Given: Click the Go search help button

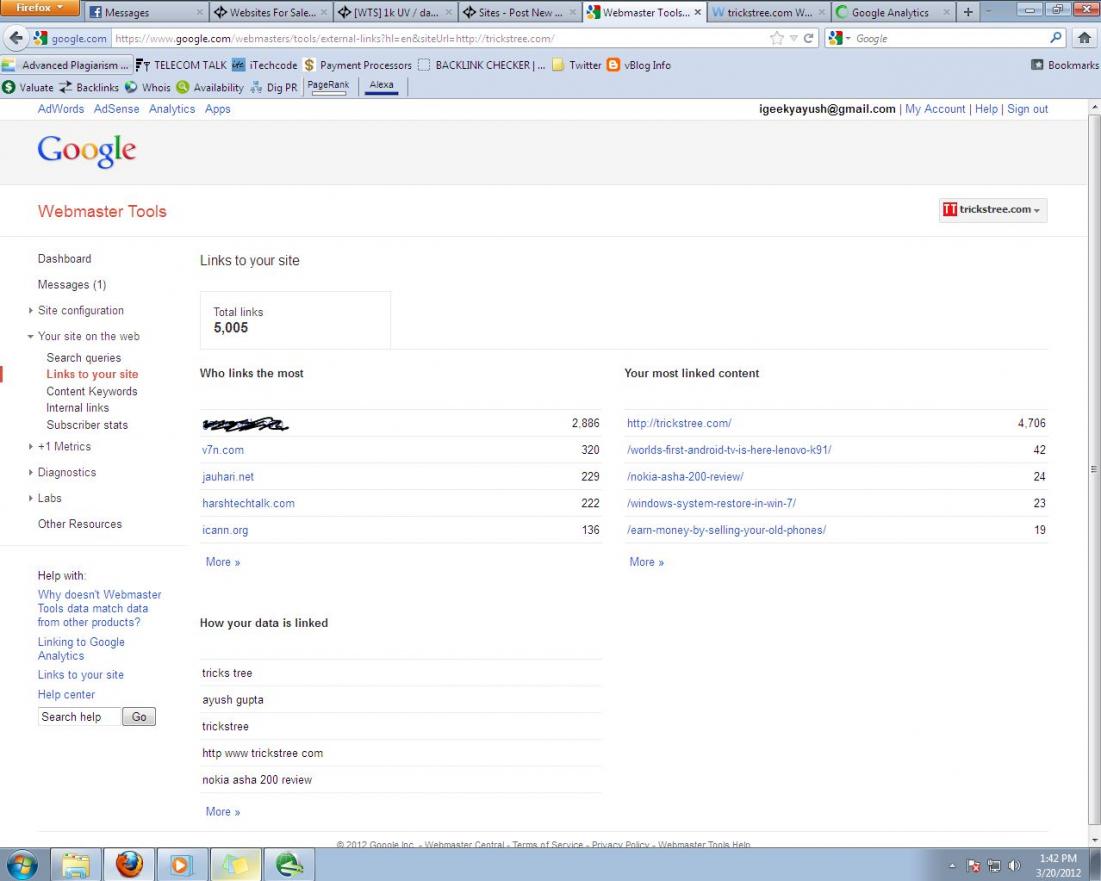Looking at the screenshot, I should click(x=139, y=717).
